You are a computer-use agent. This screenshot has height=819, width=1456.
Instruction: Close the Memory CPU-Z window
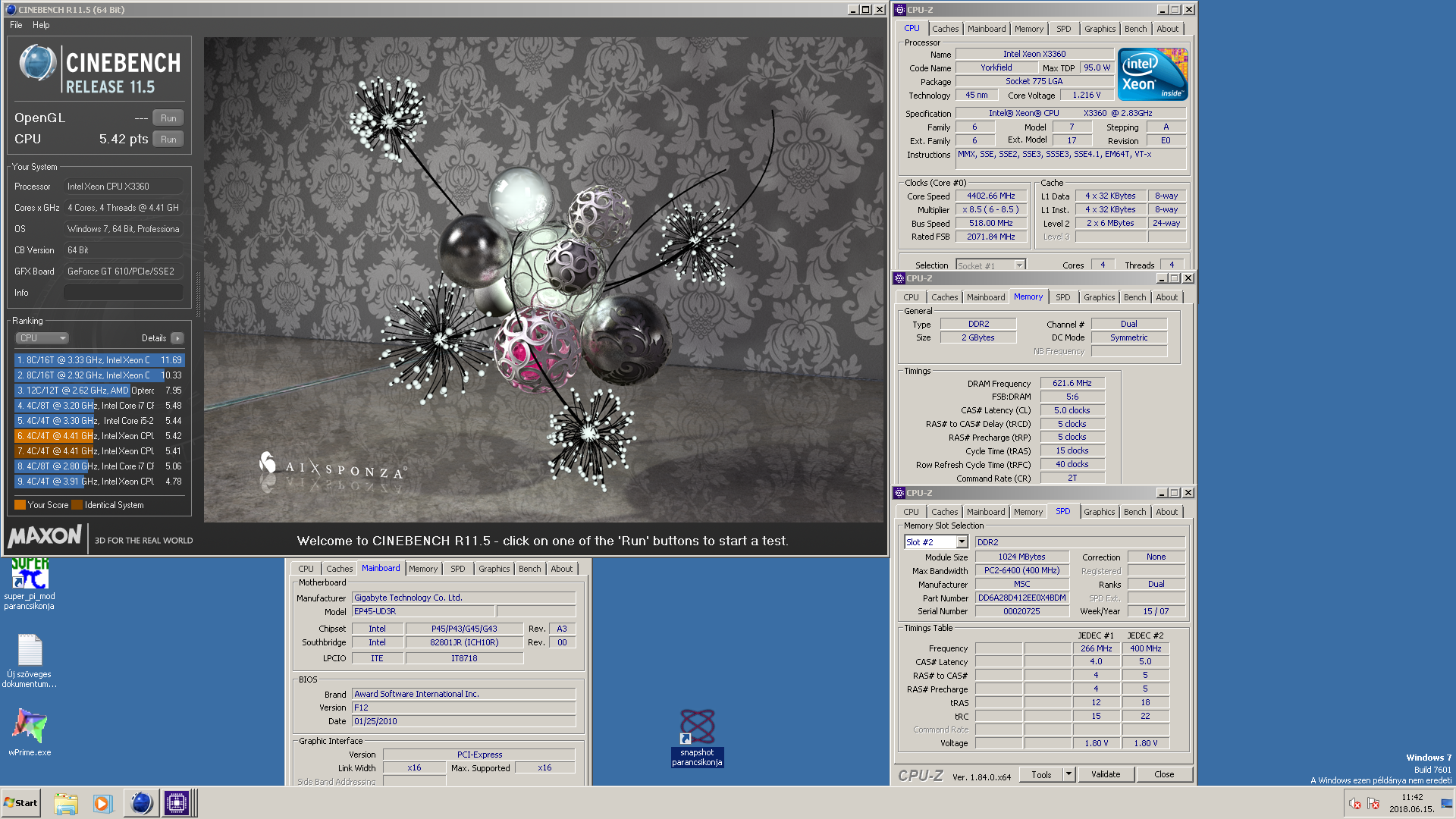click(x=1188, y=278)
